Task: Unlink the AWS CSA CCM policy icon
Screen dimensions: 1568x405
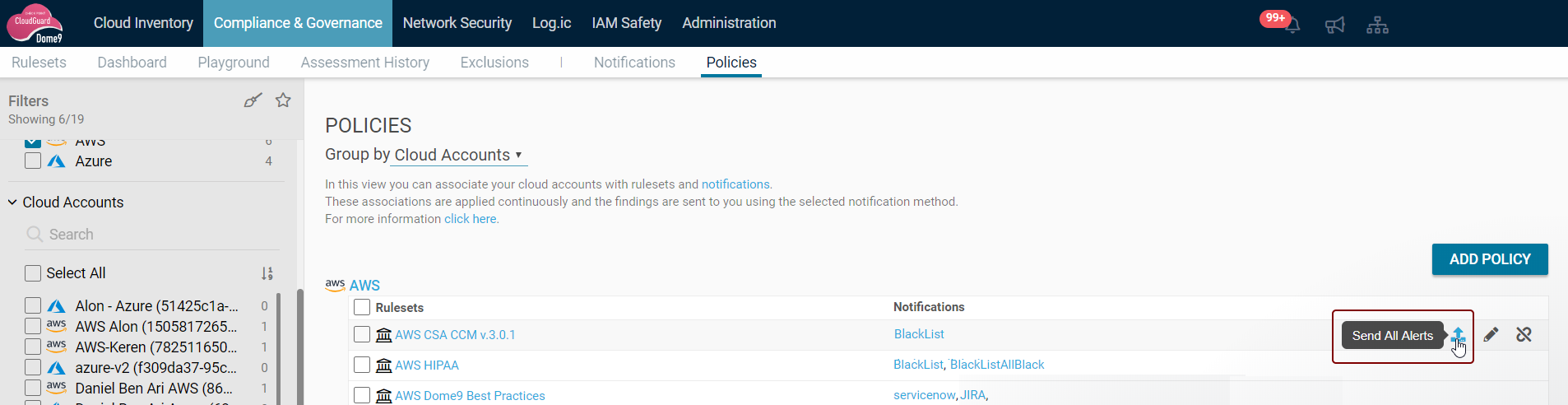Action: coord(1524,334)
